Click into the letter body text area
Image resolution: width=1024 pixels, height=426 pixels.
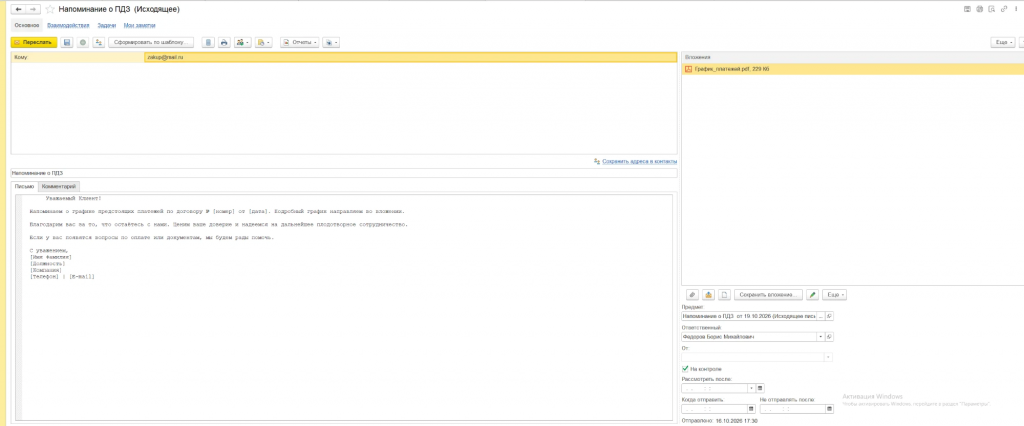point(346,307)
